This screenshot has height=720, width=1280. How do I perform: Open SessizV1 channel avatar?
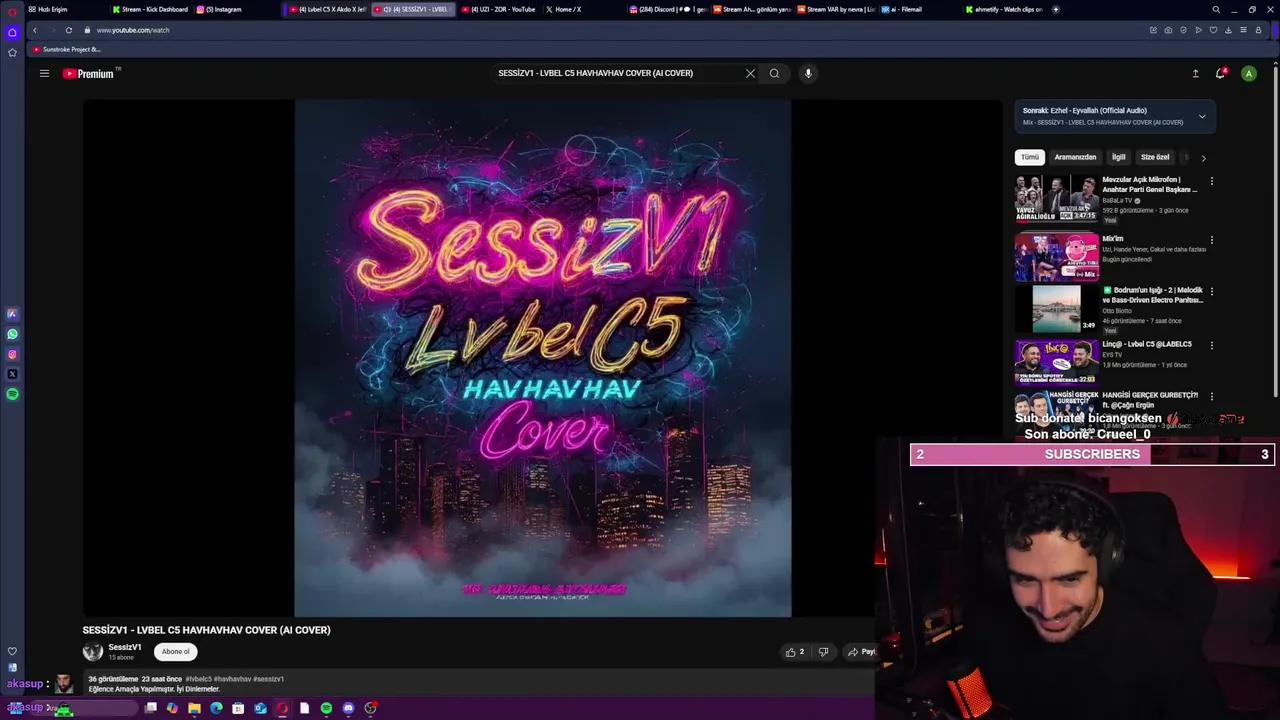pyautogui.click(x=93, y=652)
